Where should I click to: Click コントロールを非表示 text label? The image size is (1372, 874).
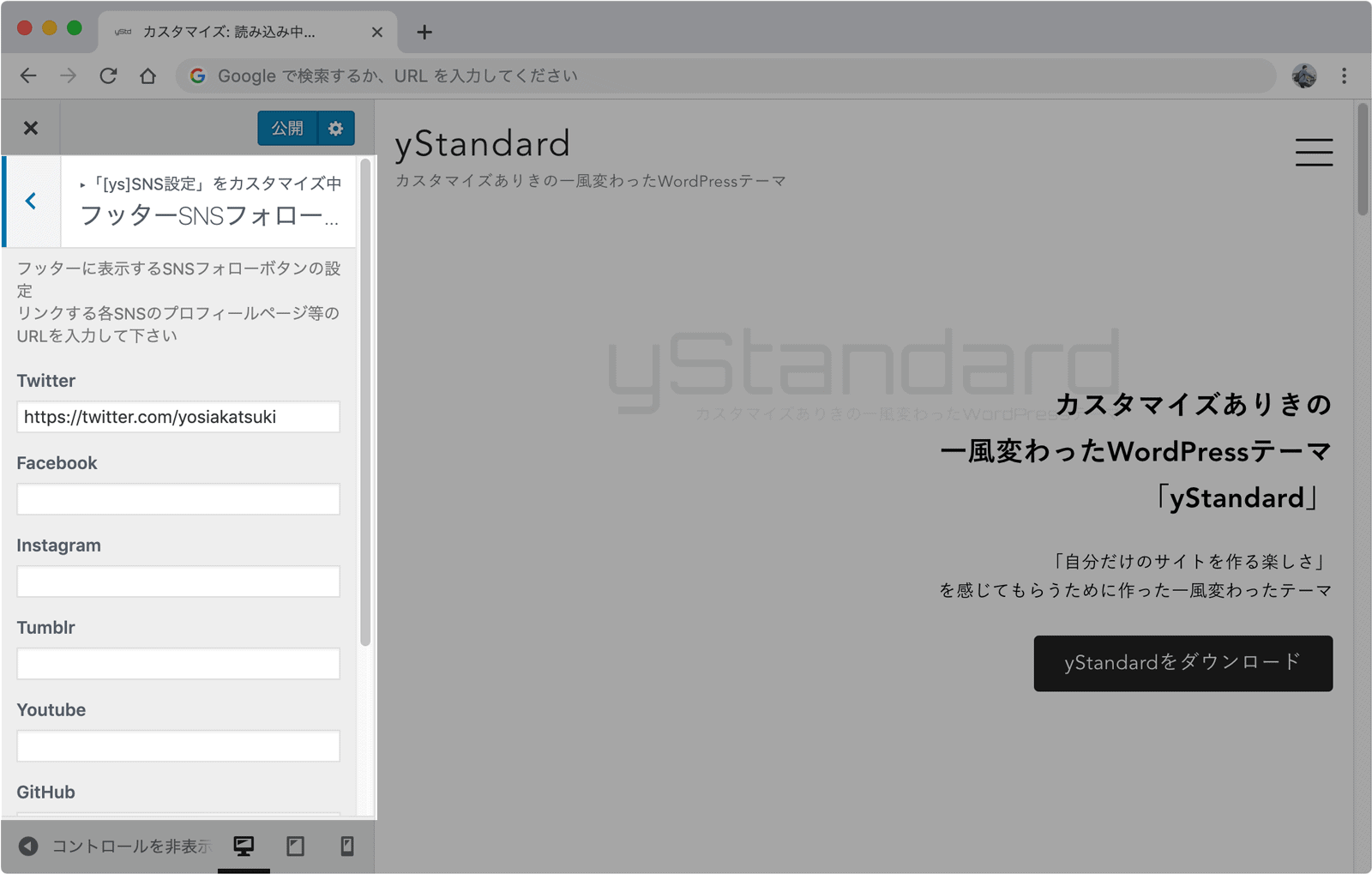131,847
